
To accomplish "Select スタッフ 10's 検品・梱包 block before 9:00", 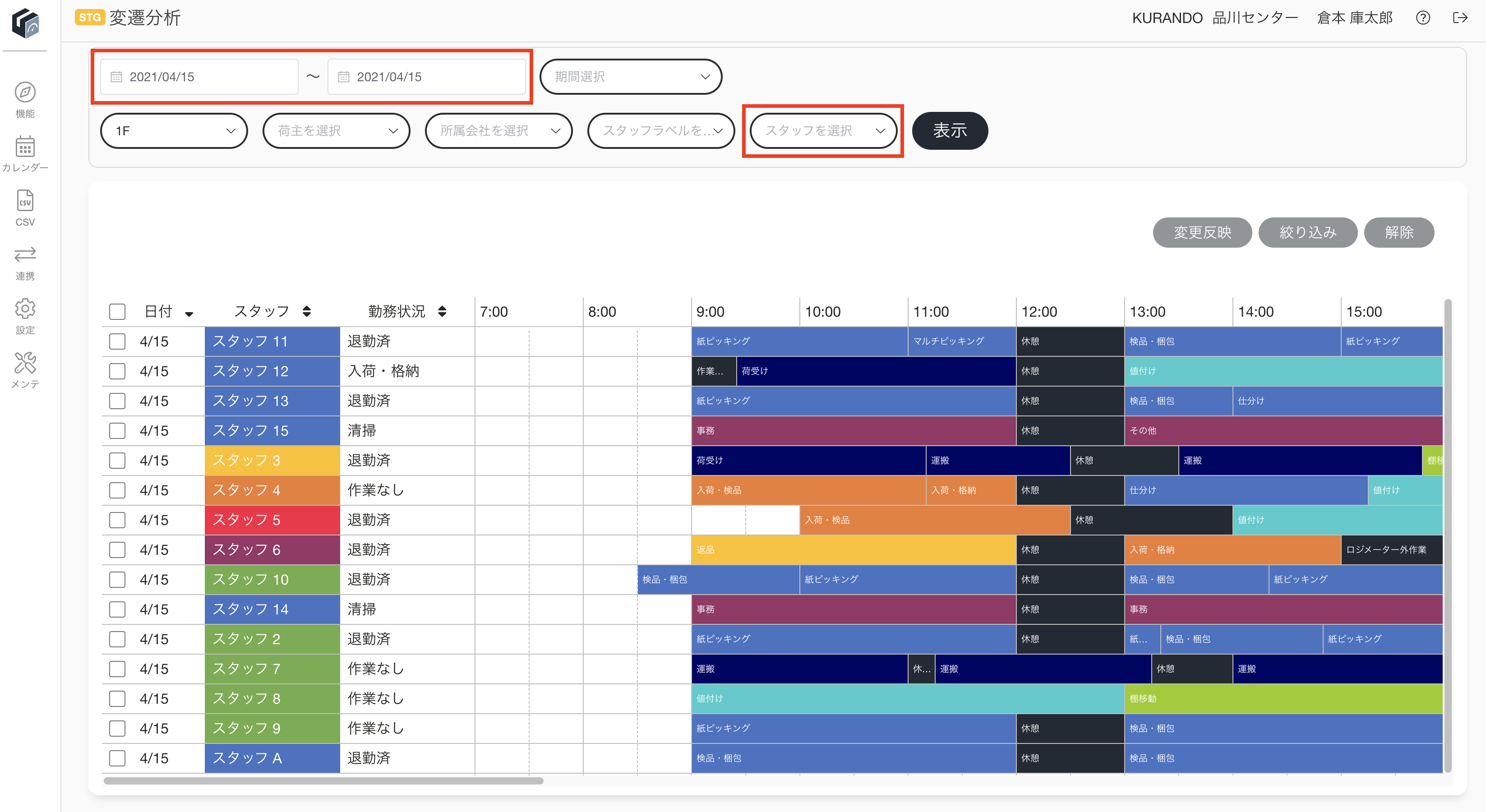I will (718, 580).
